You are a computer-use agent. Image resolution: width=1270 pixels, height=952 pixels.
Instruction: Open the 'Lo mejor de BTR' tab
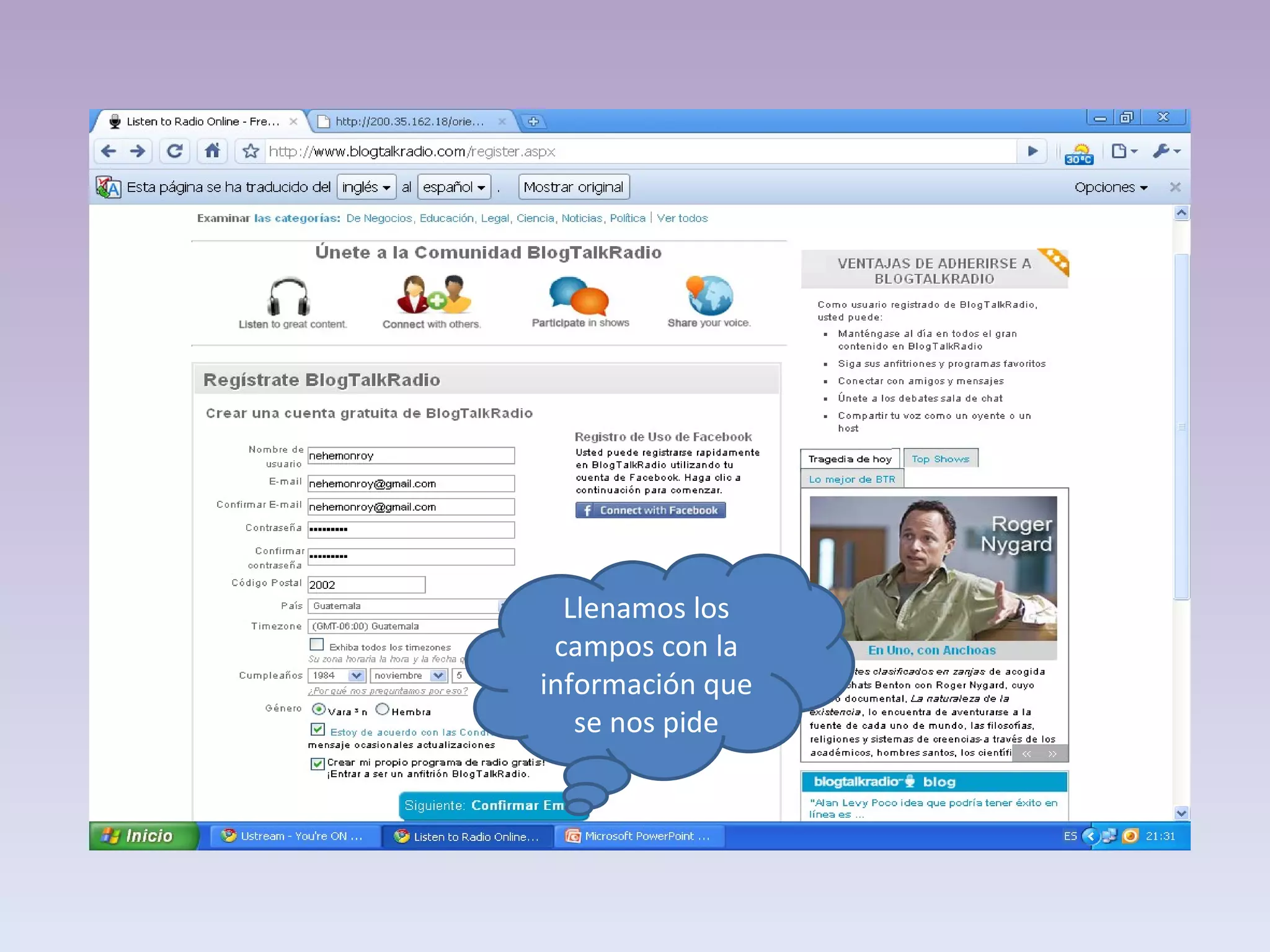(851, 479)
